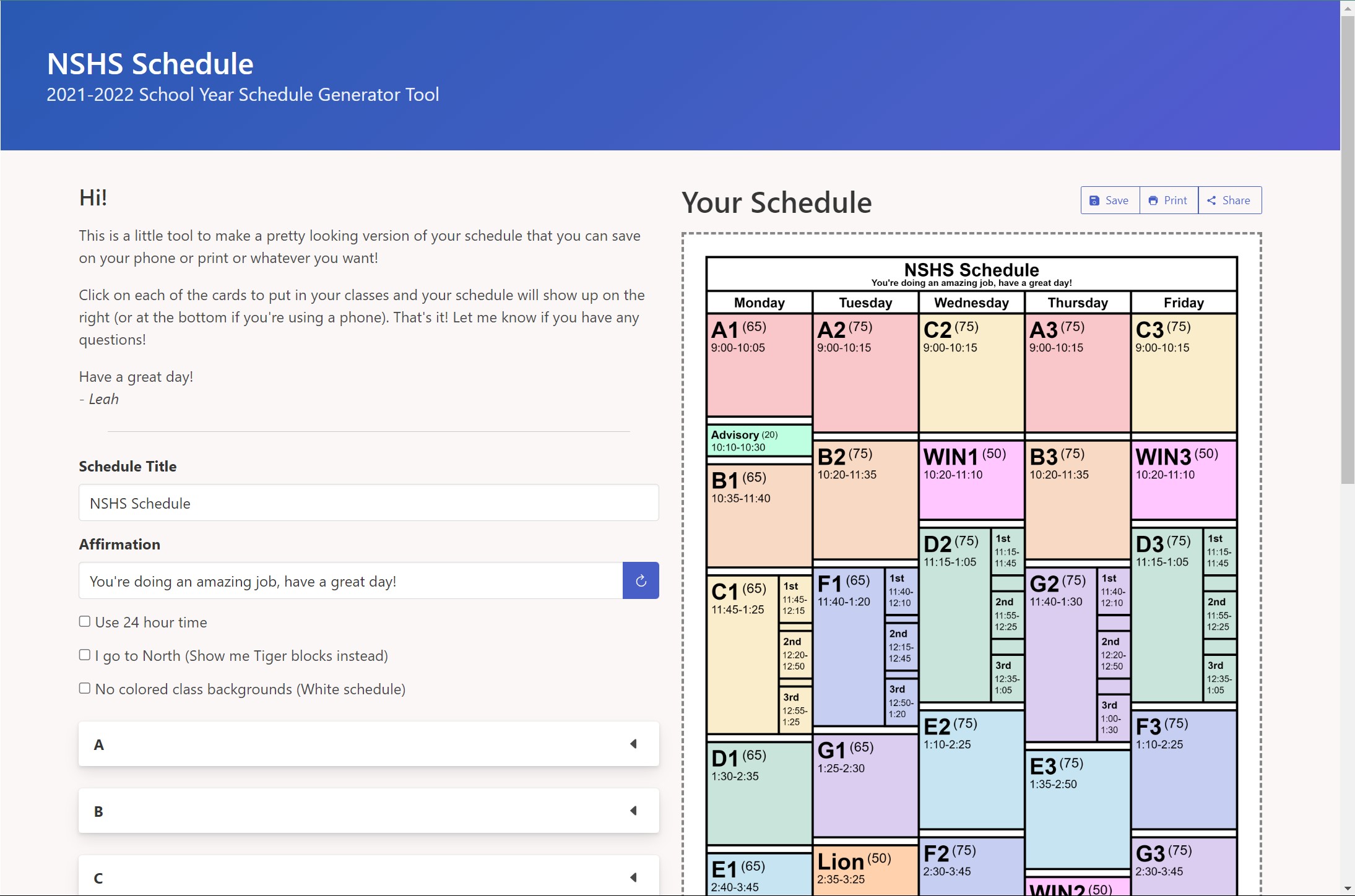
Task: Toggle No colored class backgrounds checkbox
Action: pyautogui.click(x=85, y=688)
